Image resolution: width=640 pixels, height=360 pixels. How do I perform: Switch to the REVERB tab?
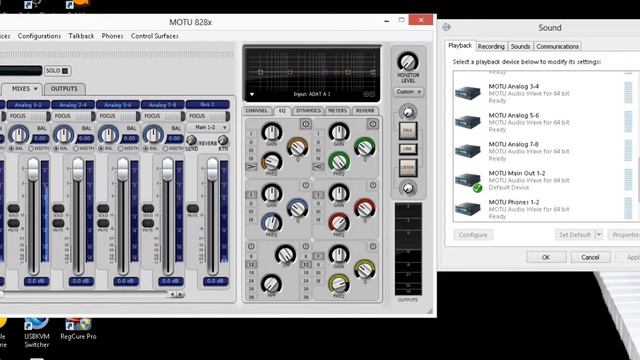point(365,111)
